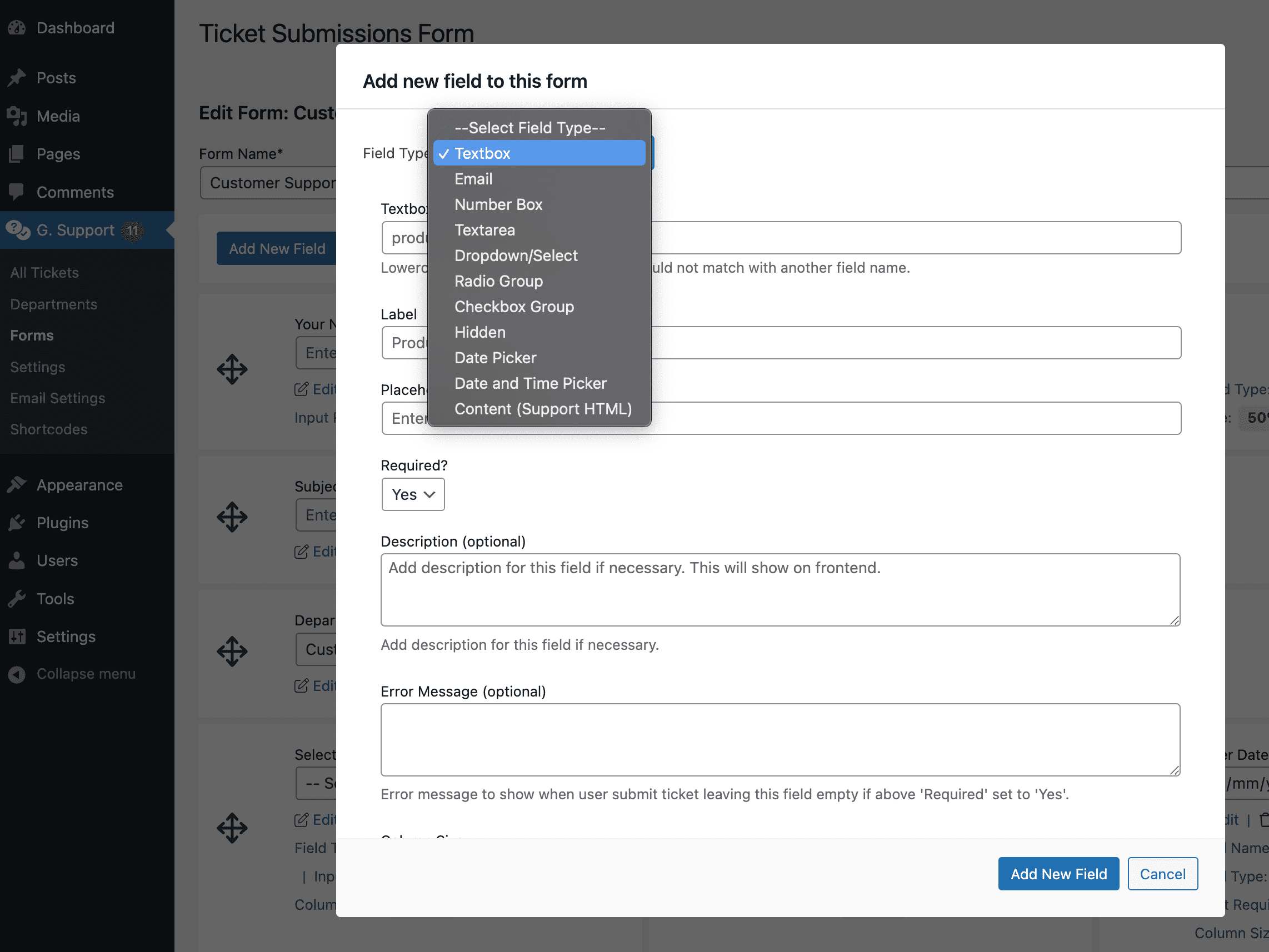Pick Checkbox Group field type option
The height and width of the screenshot is (952, 1269).
(x=513, y=306)
